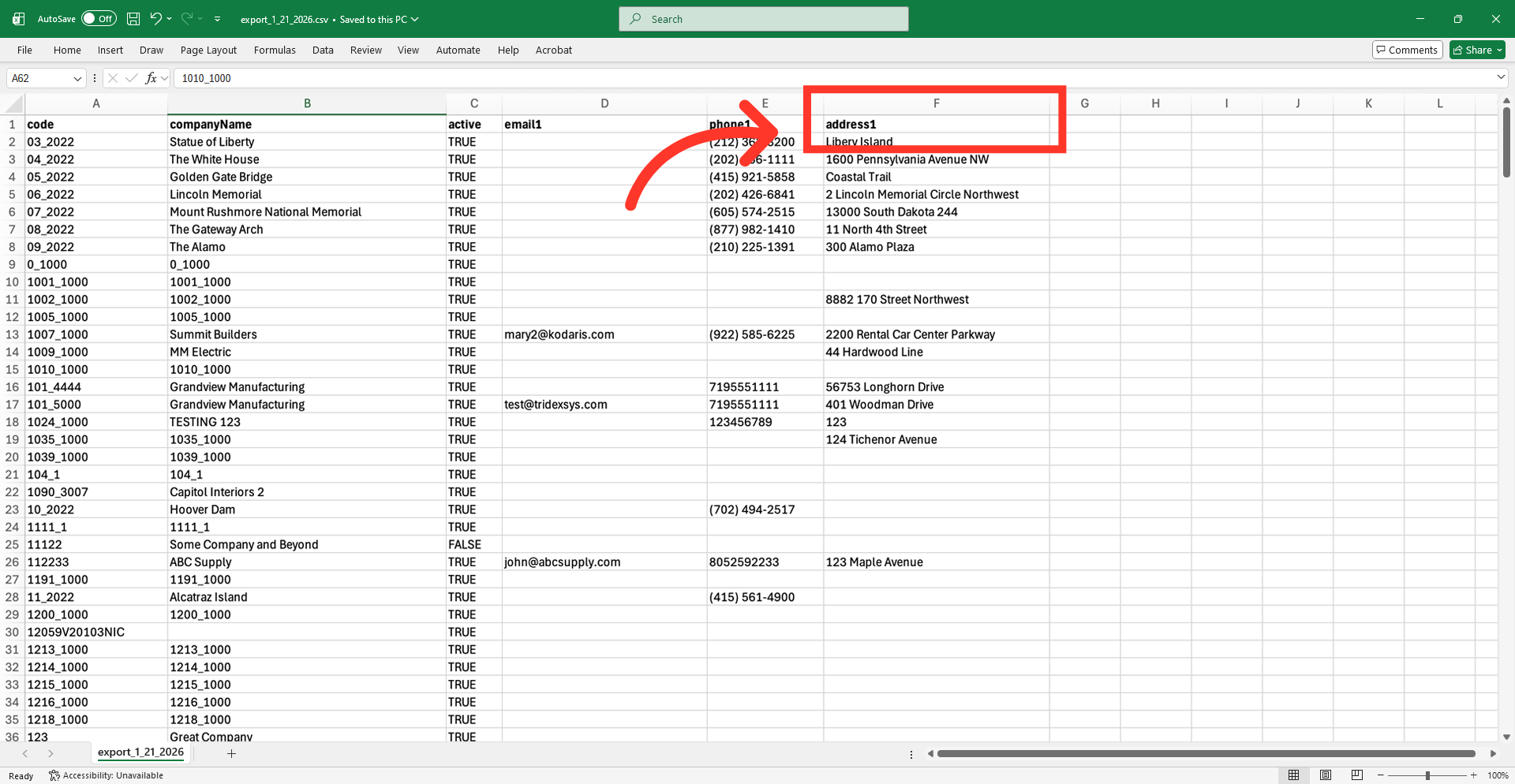
Task: Select row 13 header
Action: click(x=12, y=334)
